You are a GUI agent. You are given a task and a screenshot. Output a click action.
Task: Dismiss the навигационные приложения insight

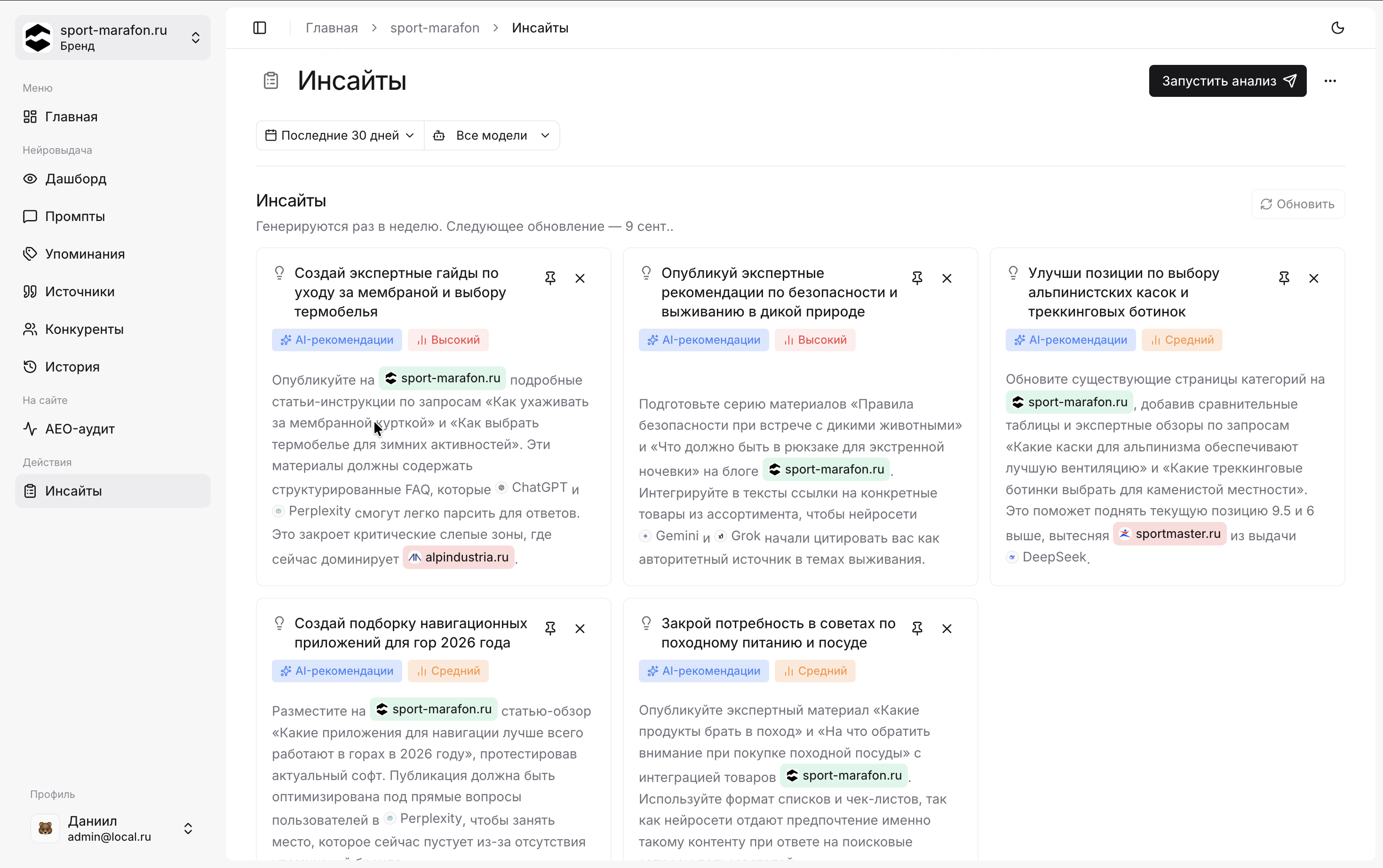[x=580, y=629]
